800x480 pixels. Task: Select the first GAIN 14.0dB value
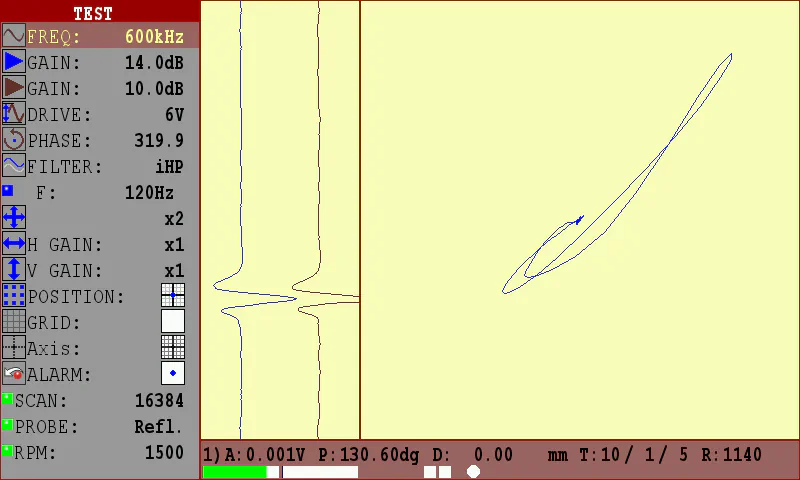point(154,63)
